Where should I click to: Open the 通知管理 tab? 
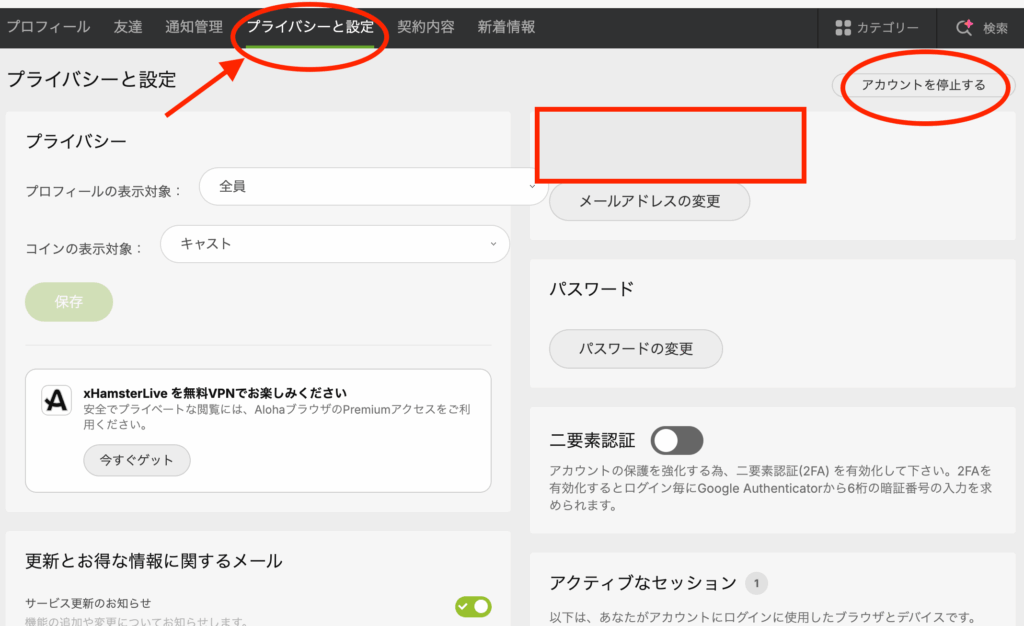click(x=194, y=27)
